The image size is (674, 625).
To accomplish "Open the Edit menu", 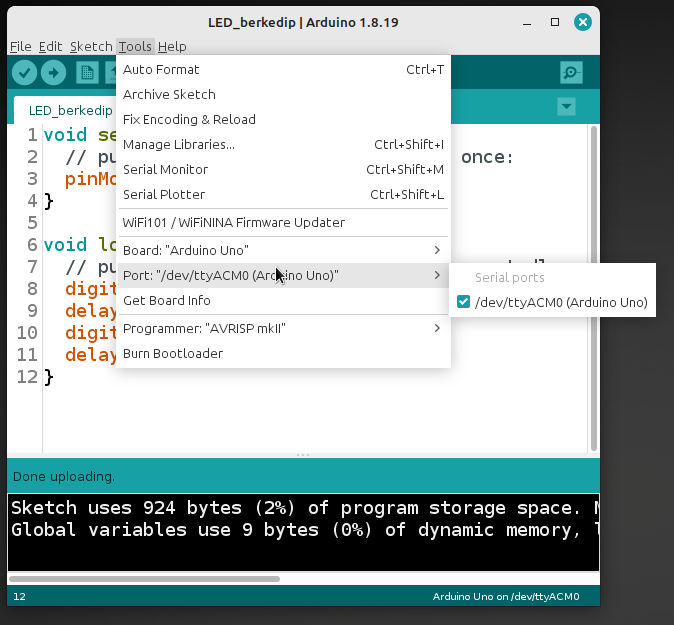I will pos(50,46).
